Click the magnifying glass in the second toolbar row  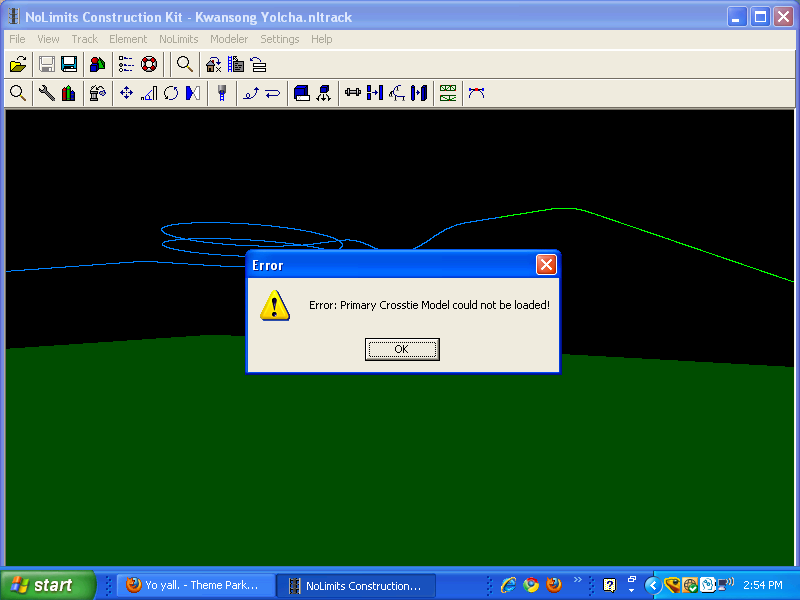pyautogui.click(x=18, y=93)
